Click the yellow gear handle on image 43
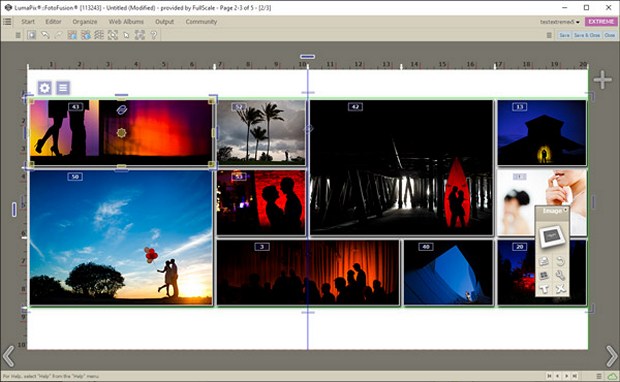The width and height of the screenshot is (620, 382). 121,133
